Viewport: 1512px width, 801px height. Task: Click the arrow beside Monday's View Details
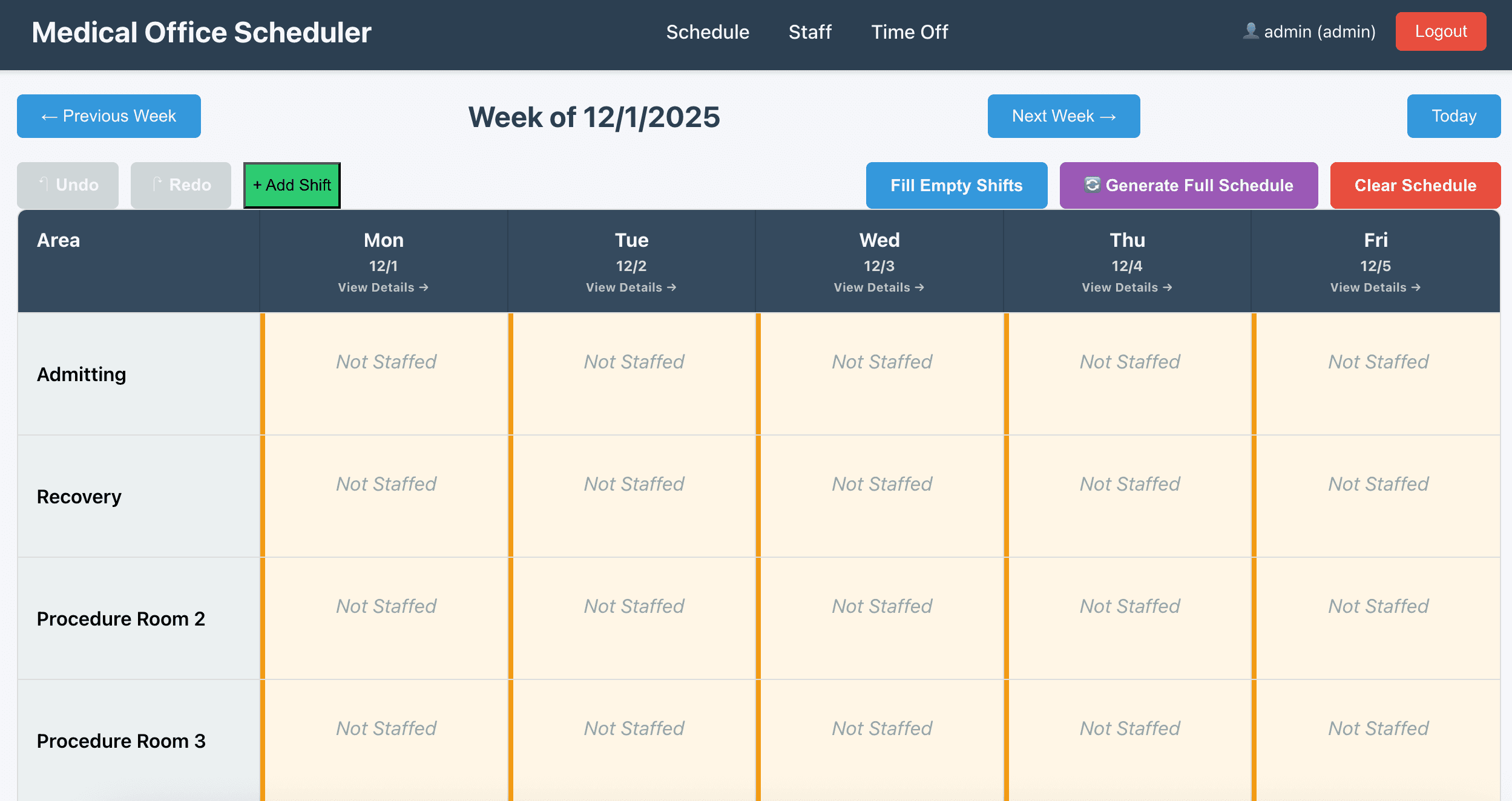(x=424, y=287)
